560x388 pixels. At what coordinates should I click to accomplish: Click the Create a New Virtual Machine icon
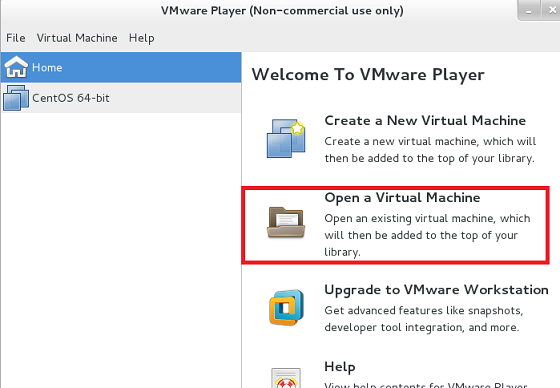(x=286, y=139)
